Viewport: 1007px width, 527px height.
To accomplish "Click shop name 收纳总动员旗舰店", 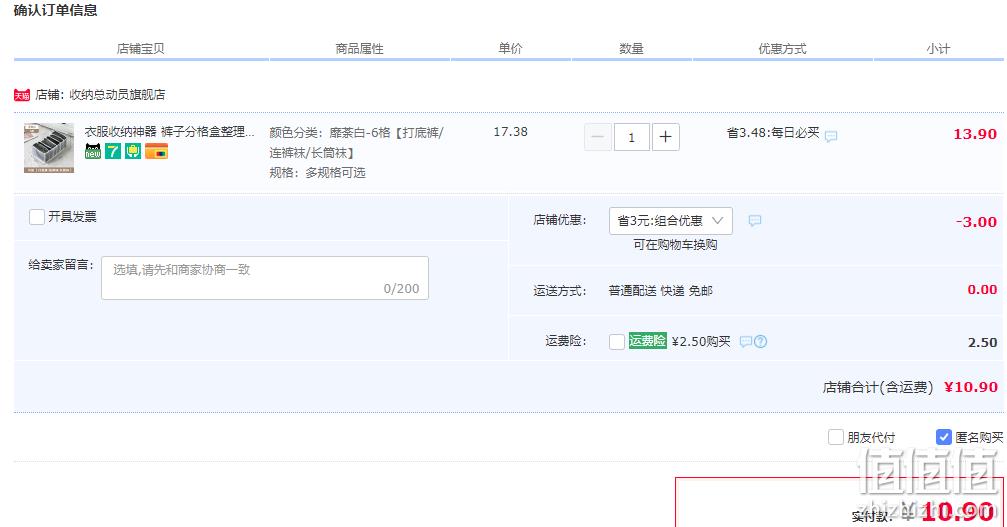I will 117,94.
